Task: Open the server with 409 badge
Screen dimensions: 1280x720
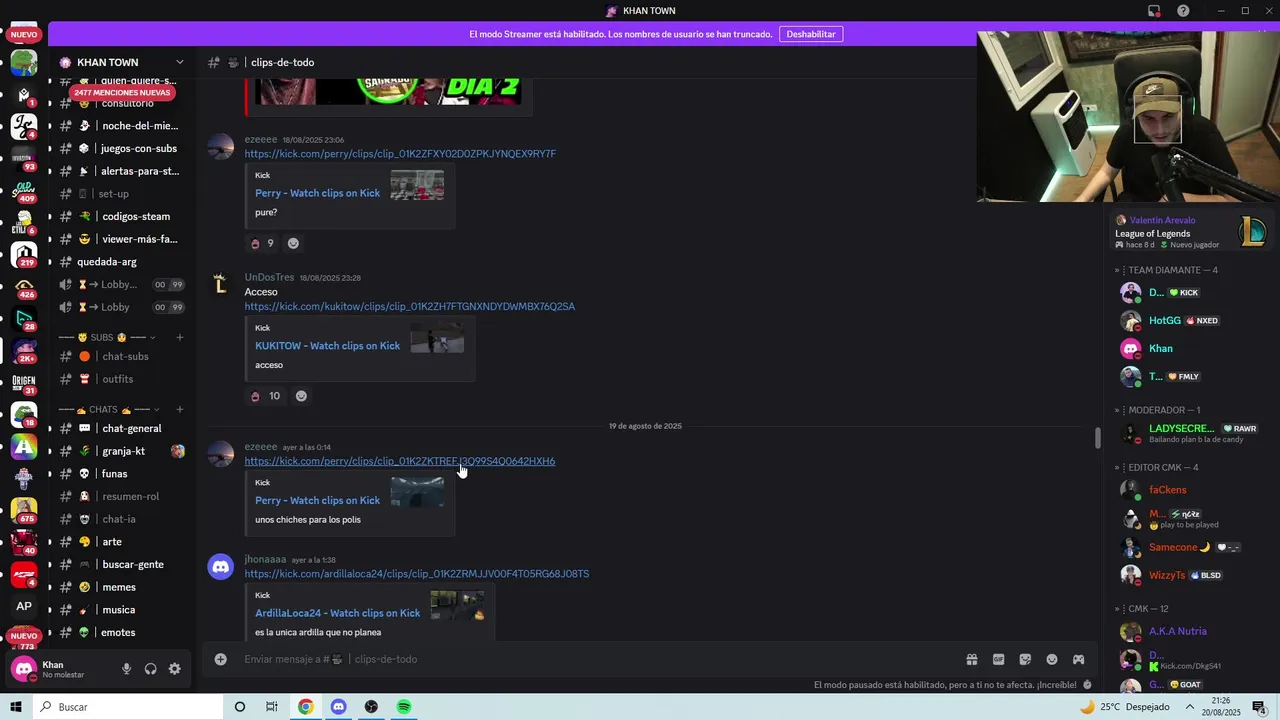Action: (x=24, y=190)
